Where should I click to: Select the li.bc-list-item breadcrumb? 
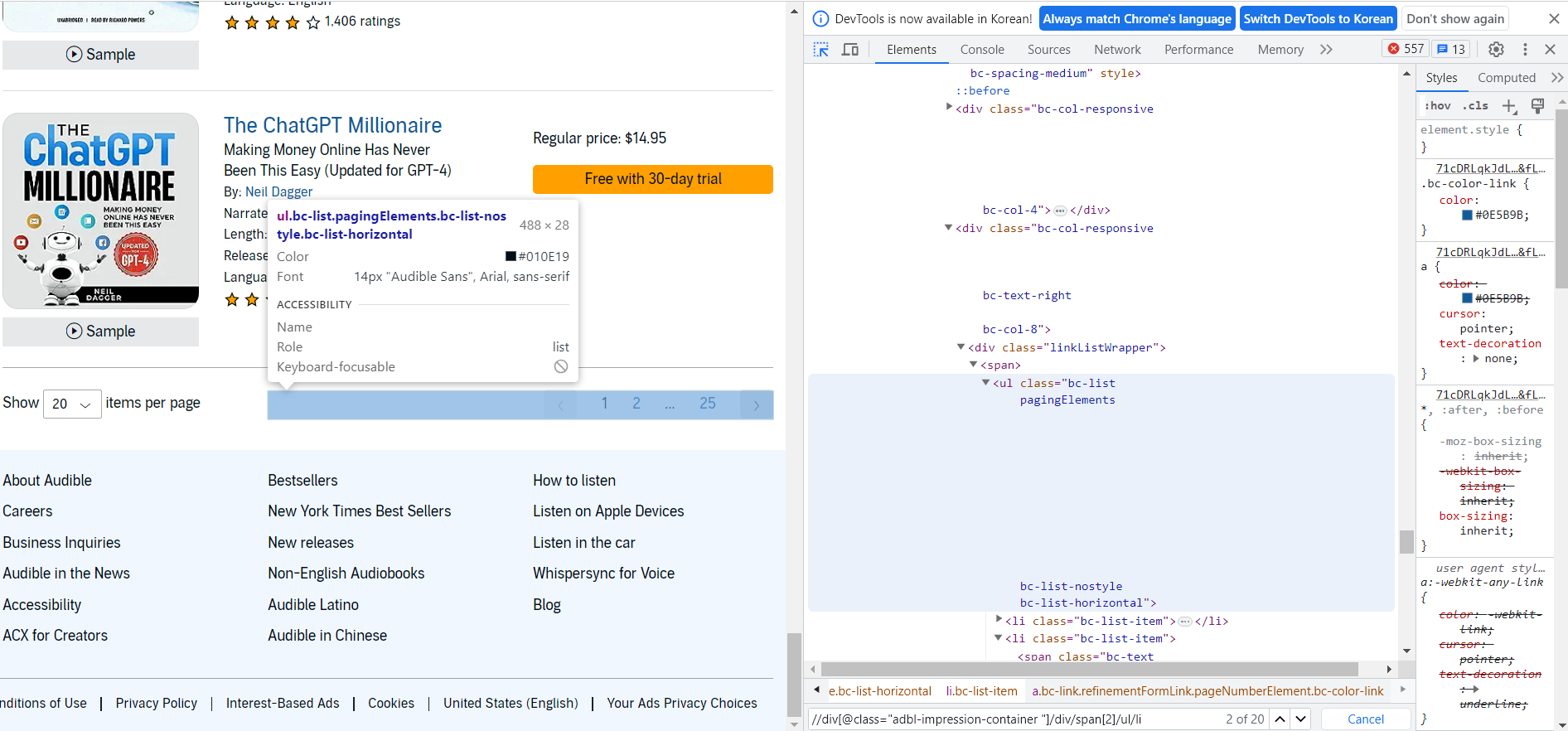point(982,691)
